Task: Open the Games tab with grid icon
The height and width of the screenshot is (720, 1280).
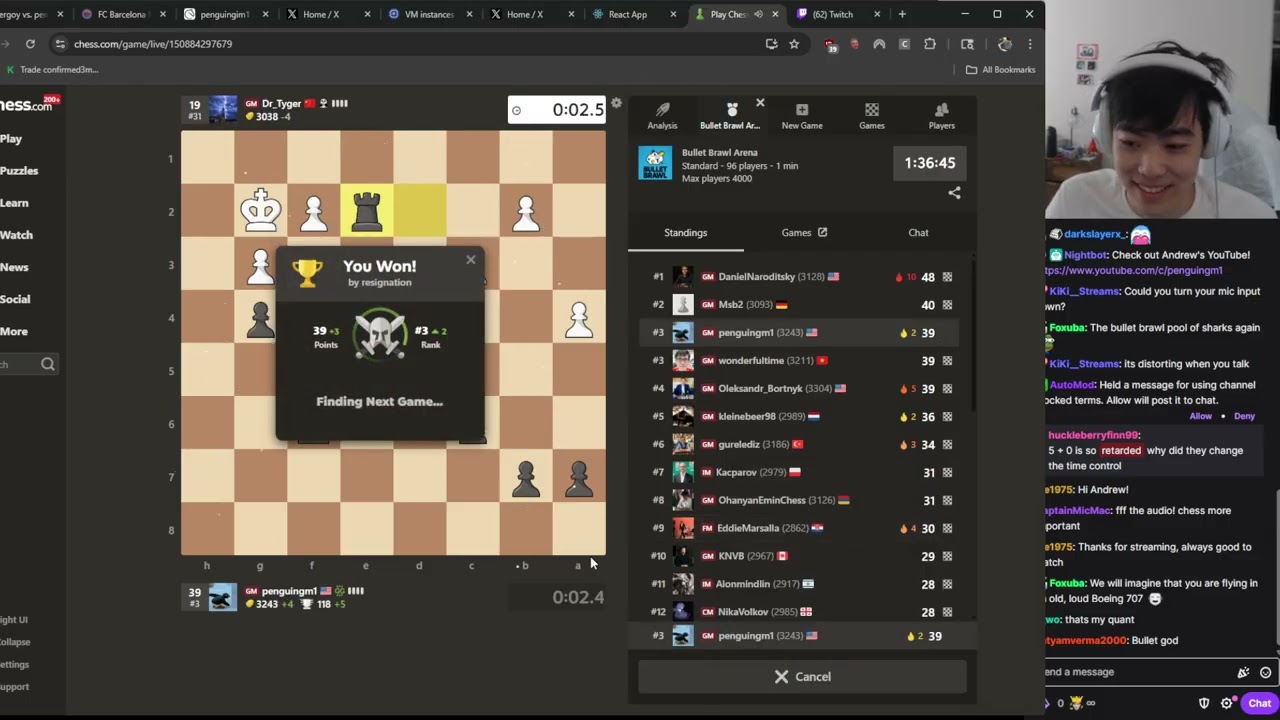Action: pos(872,116)
